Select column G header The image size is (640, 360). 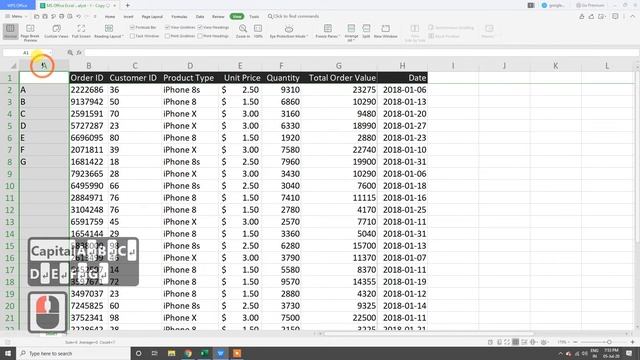coord(339,66)
